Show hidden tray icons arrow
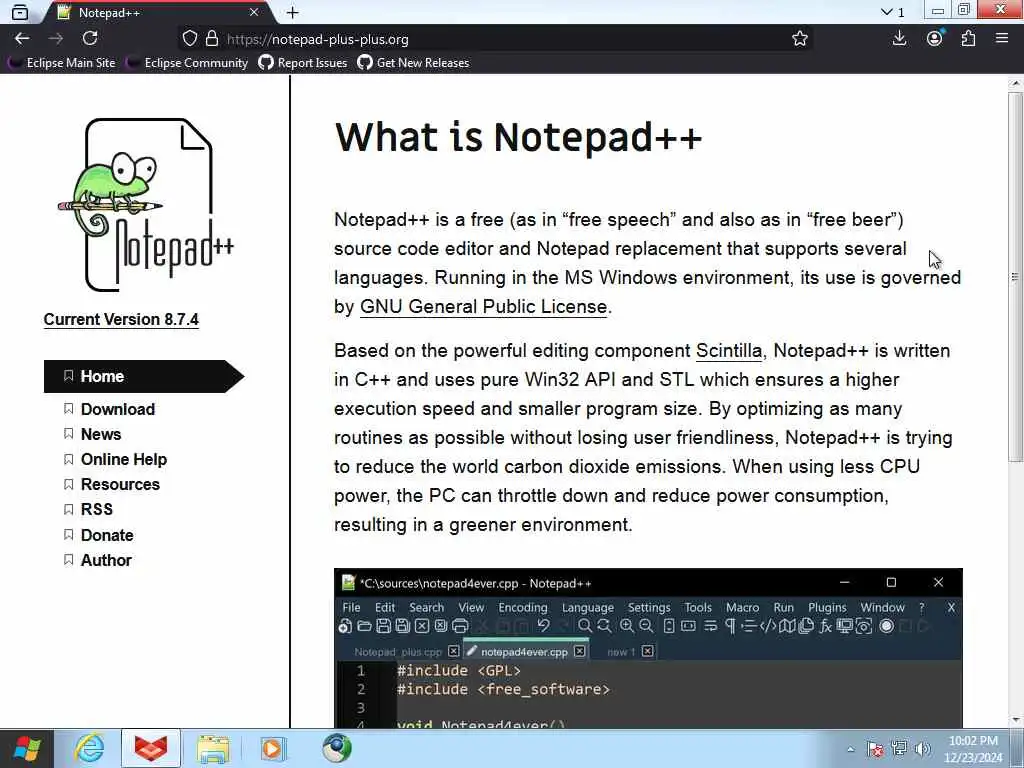This screenshot has width=1024, height=768. click(850, 749)
